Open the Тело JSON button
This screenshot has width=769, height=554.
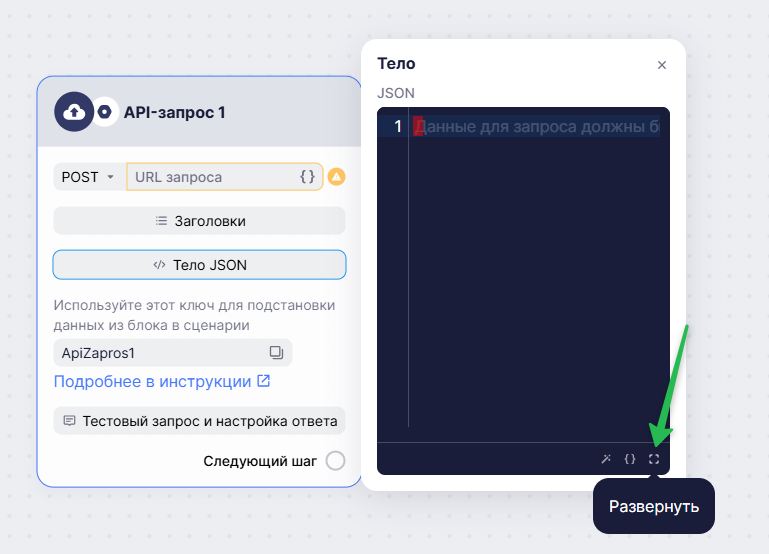click(x=200, y=265)
